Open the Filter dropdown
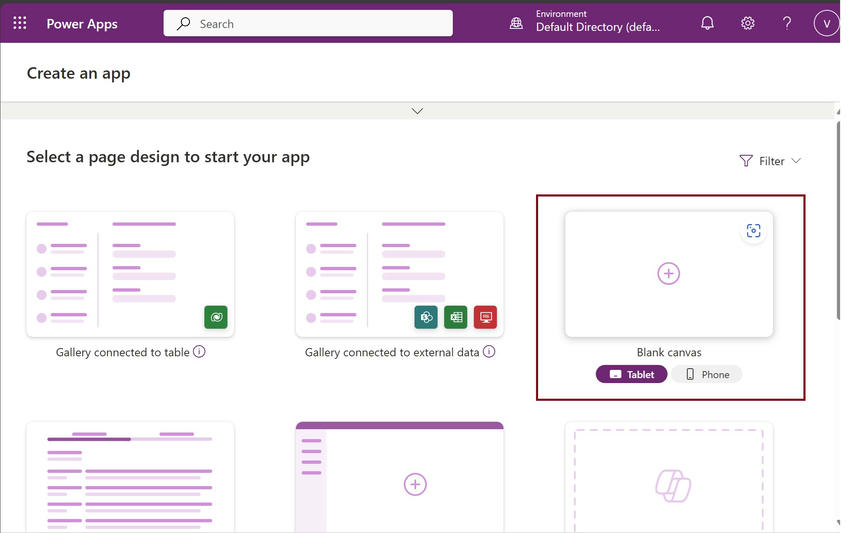Image resolution: width=850 pixels, height=533 pixels. click(770, 161)
